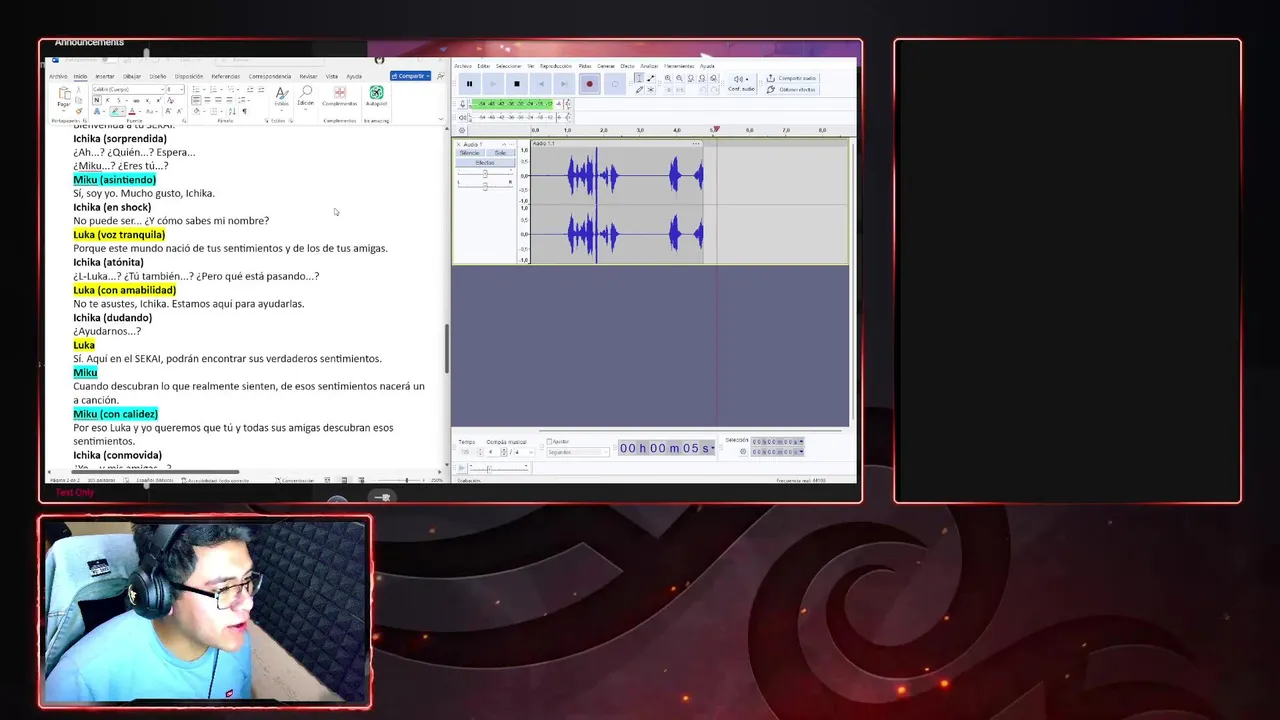Viewport: 1280px width, 720px height.
Task: Click the Format Painter icon in Word
Action: (79, 111)
